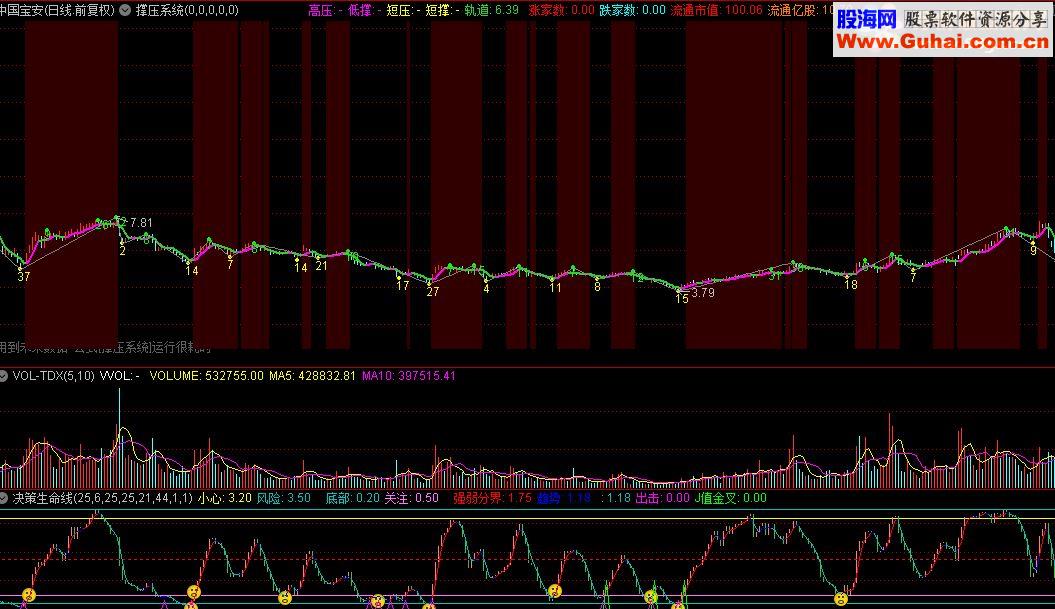Click the 4 bar-count marker
The height and width of the screenshot is (609, 1055).
(x=486, y=289)
